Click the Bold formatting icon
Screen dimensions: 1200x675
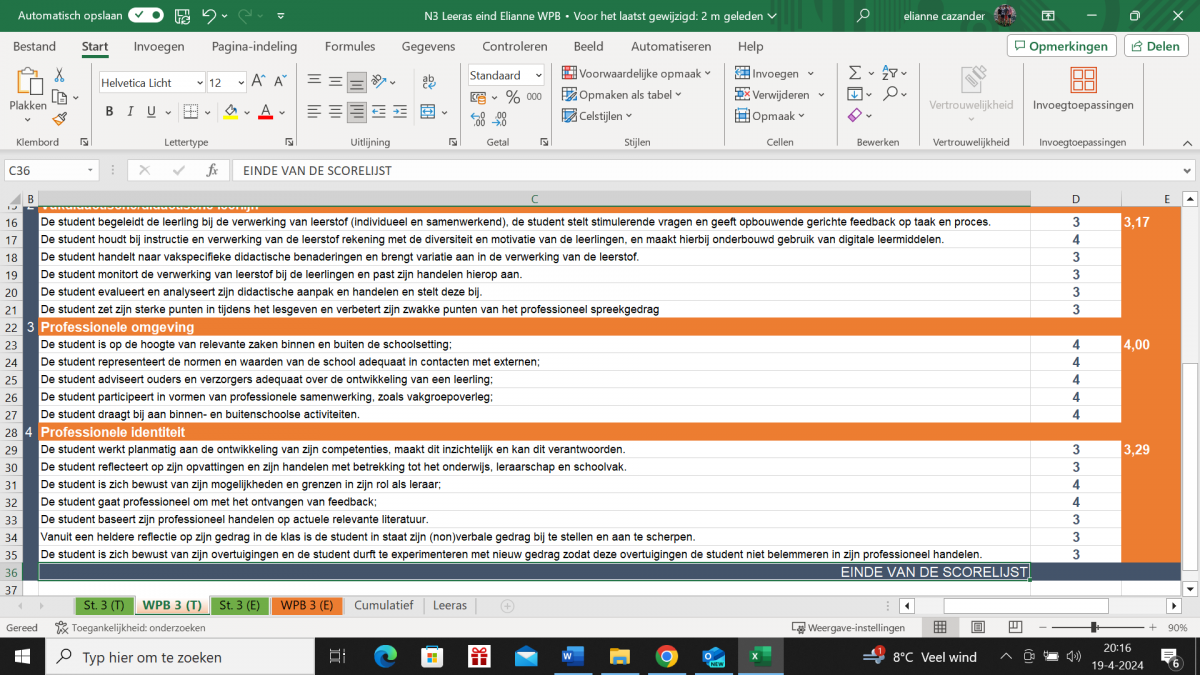click(x=110, y=112)
